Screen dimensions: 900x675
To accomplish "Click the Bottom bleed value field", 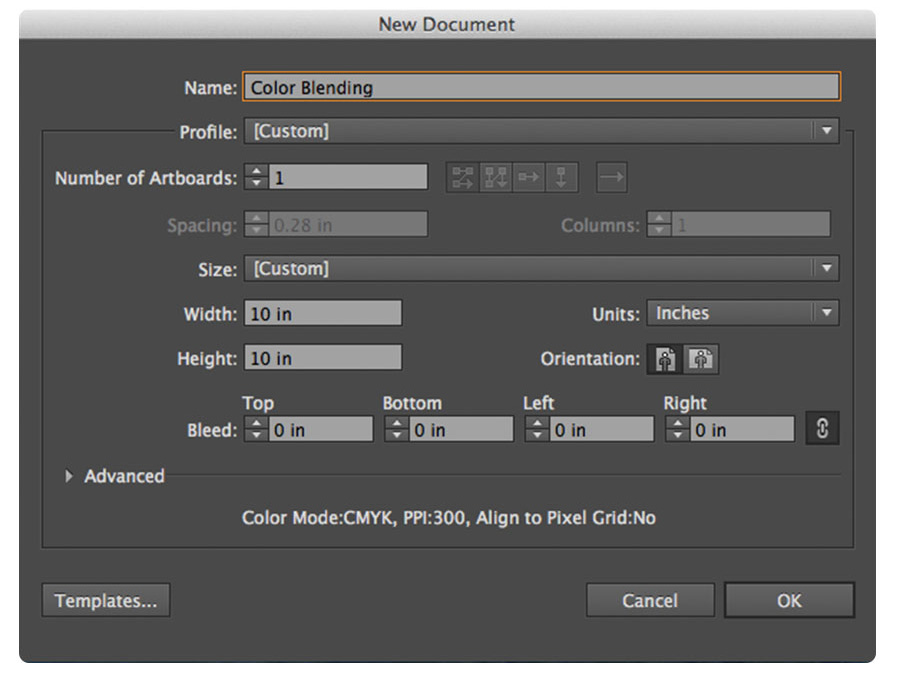I will point(461,429).
